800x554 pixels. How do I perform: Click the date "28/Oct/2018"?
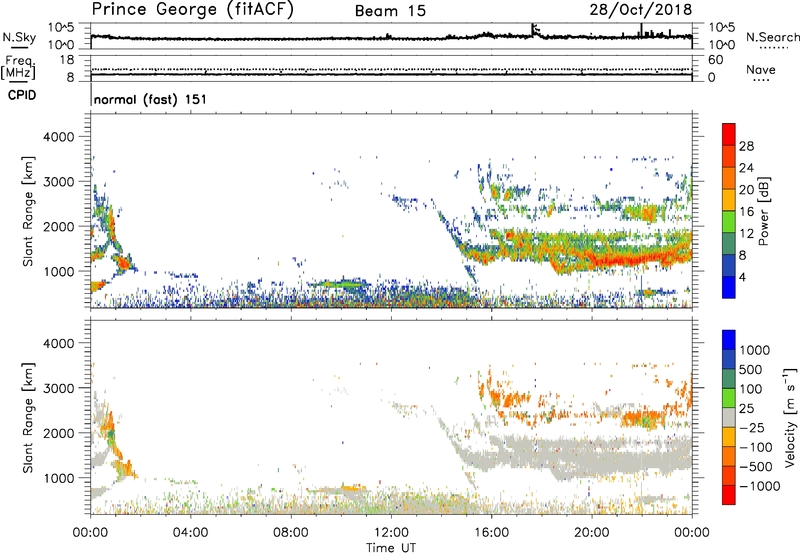click(x=641, y=10)
